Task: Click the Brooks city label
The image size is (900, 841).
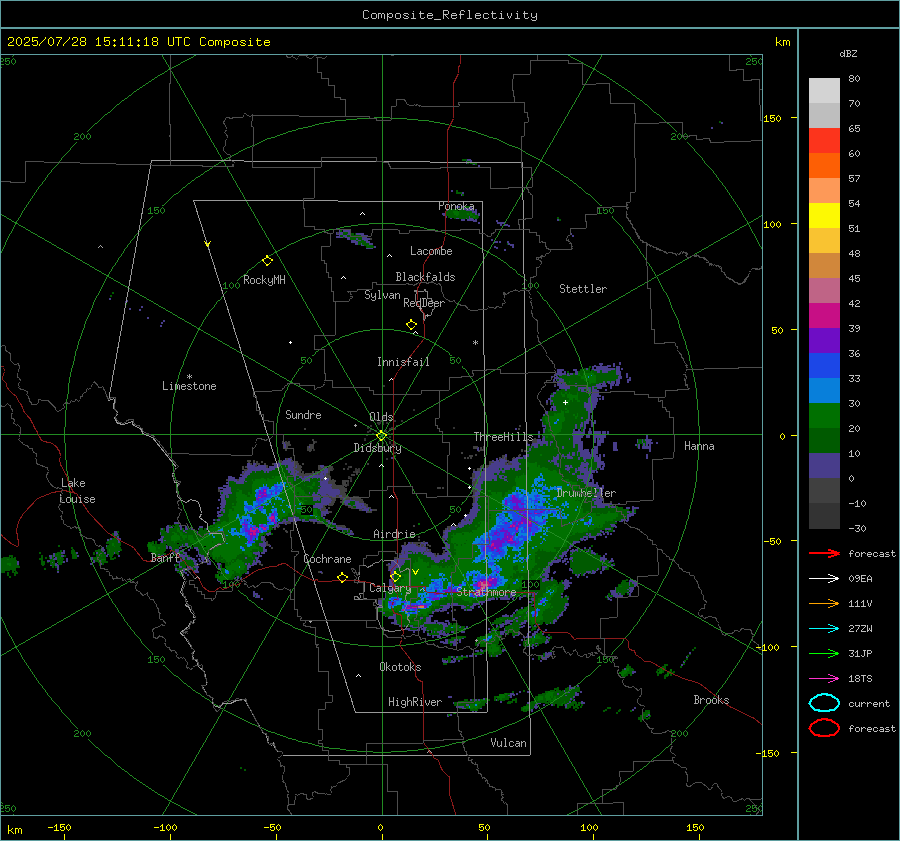Action: click(x=711, y=700)
